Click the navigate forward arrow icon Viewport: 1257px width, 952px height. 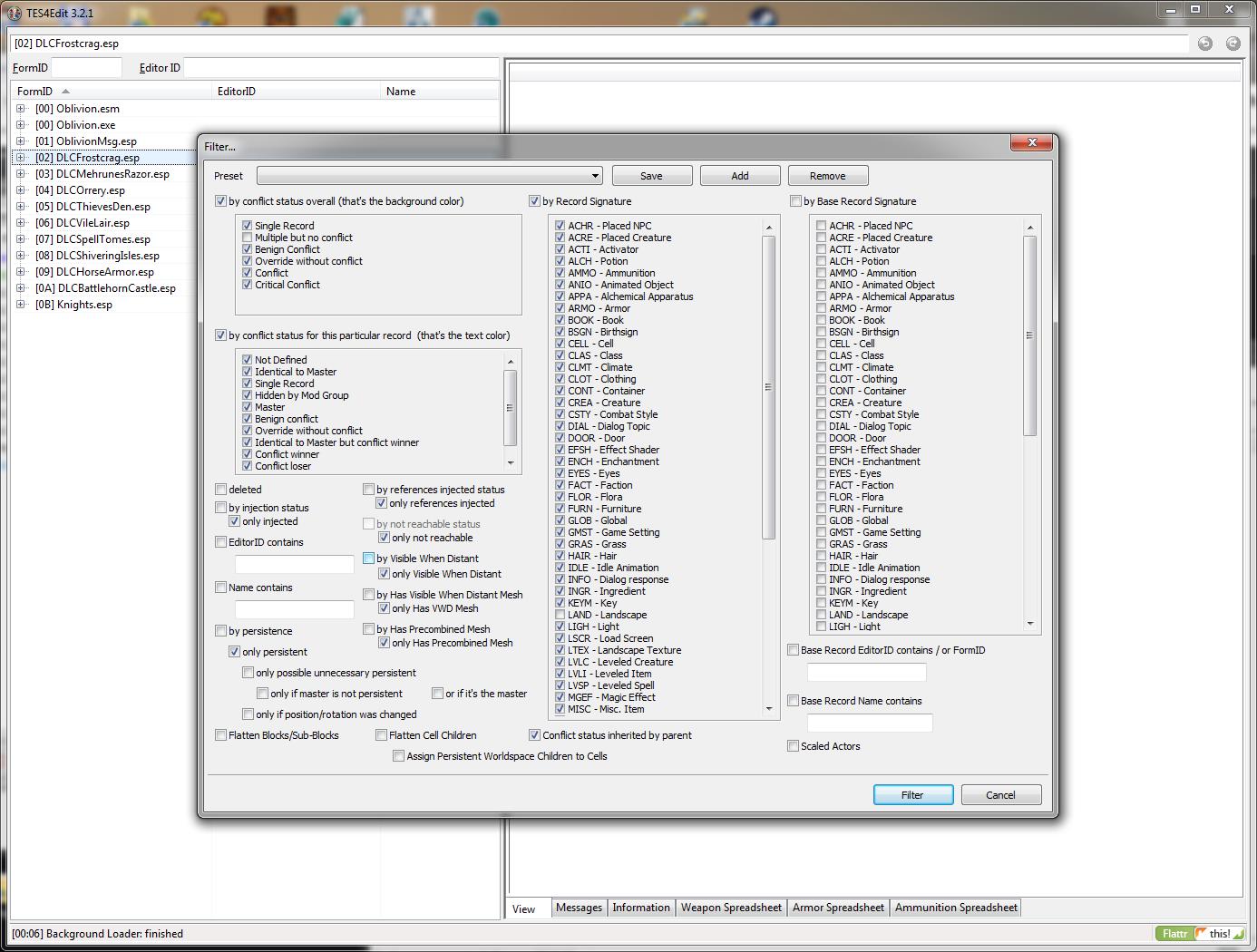coord(1233,44)
